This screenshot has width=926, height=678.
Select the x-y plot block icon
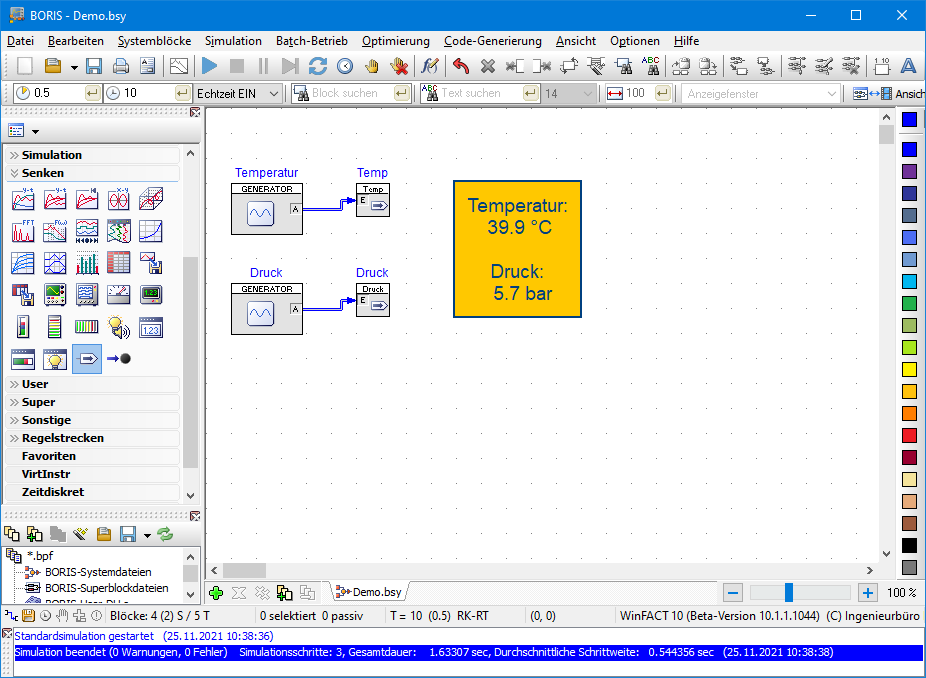coord(119,199)
